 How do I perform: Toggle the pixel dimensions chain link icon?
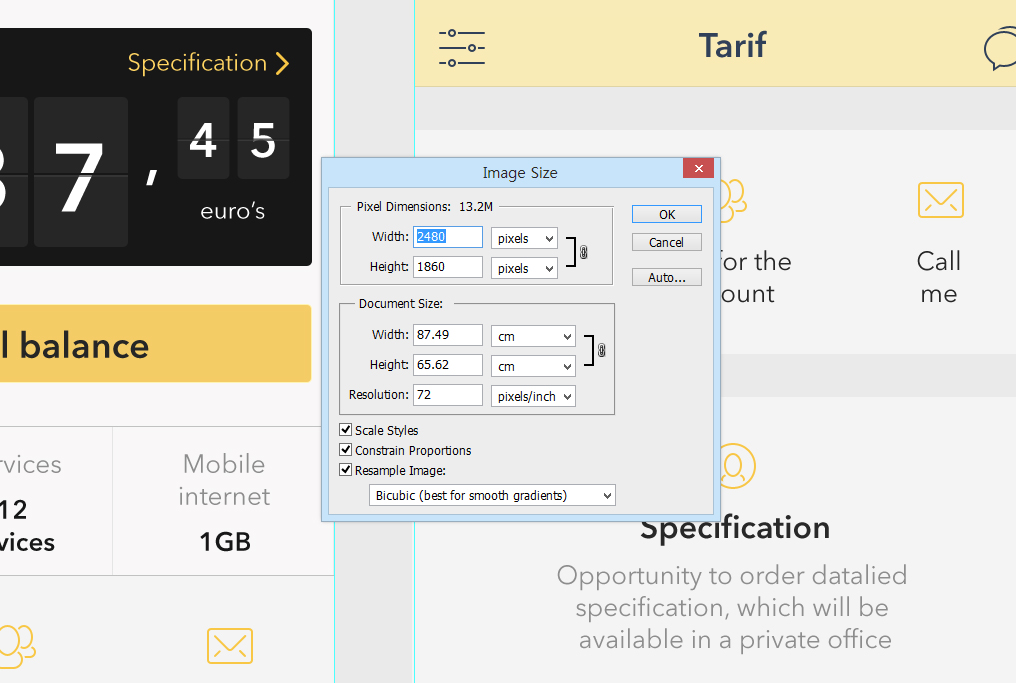tap(584, 252)
